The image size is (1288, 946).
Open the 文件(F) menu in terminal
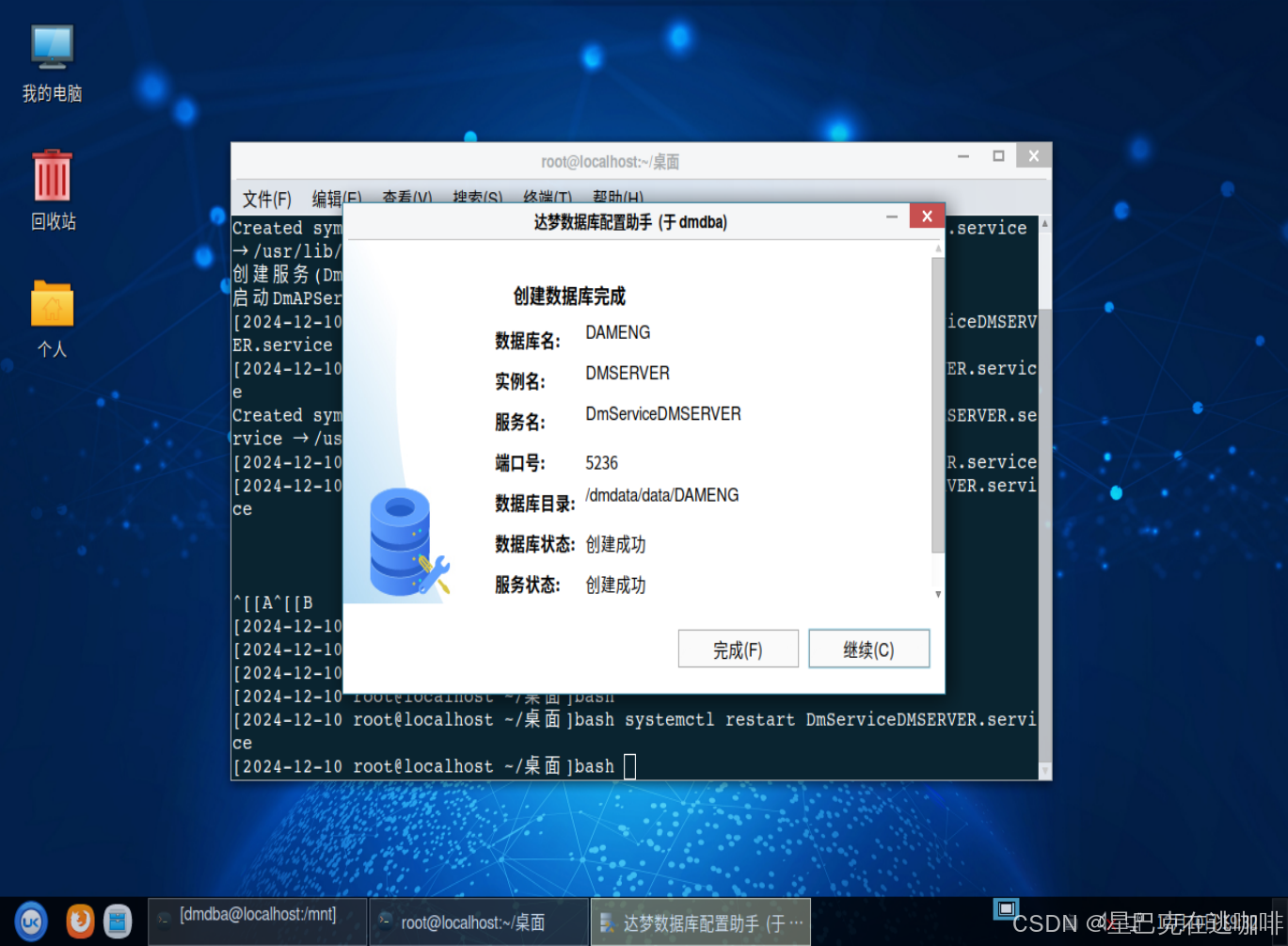click(x=266, y=199)
